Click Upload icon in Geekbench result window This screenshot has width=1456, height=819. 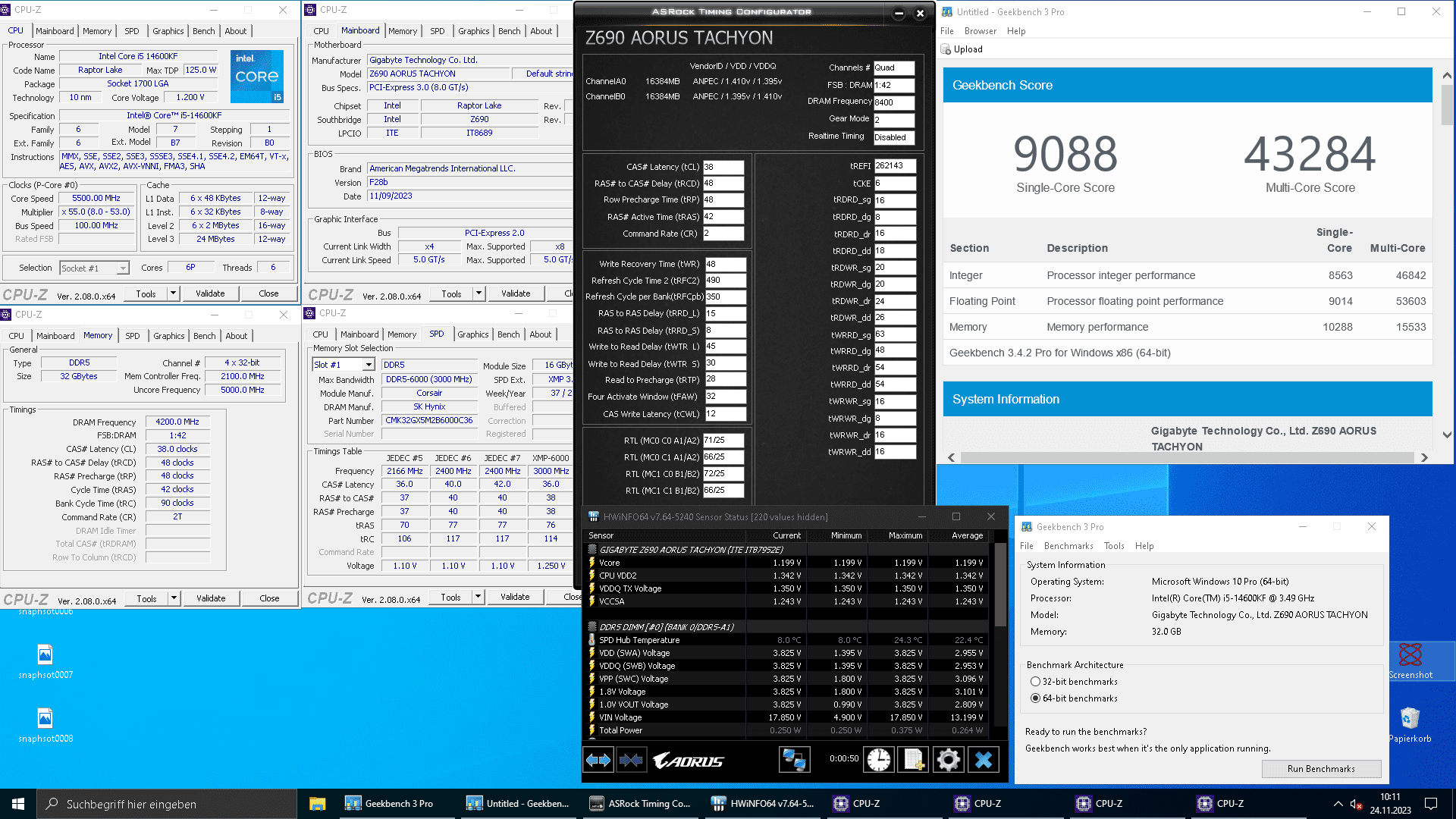coord(946,49)
